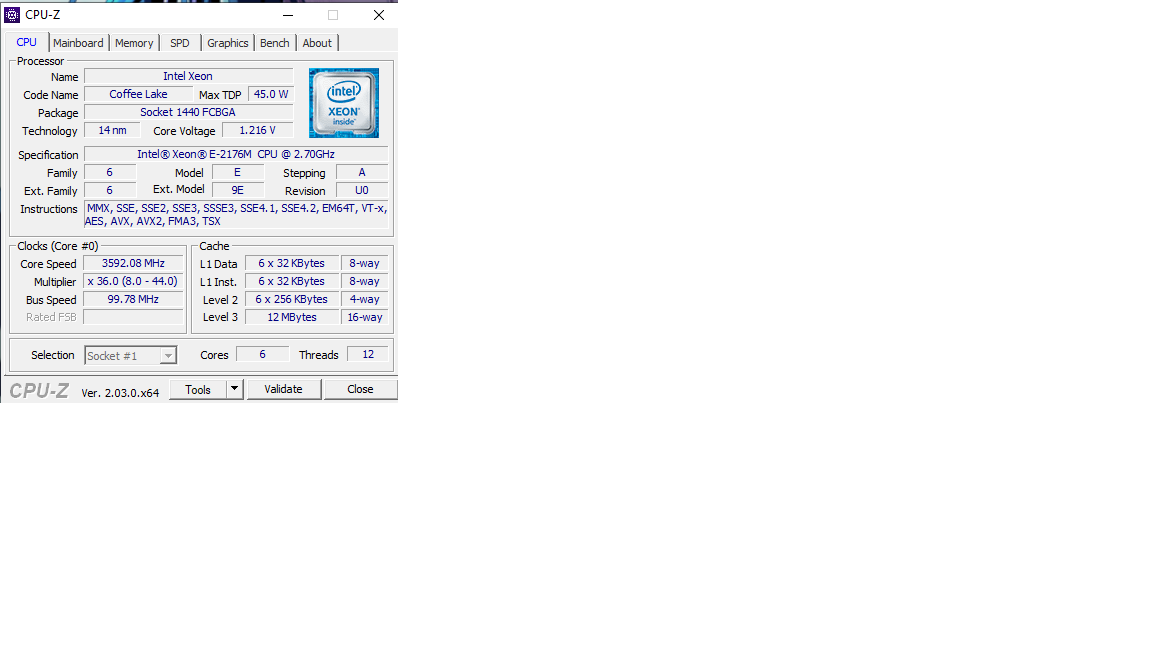Click the Stepping value A
The width and height of the screenshot is (1152, 648).
361,172
